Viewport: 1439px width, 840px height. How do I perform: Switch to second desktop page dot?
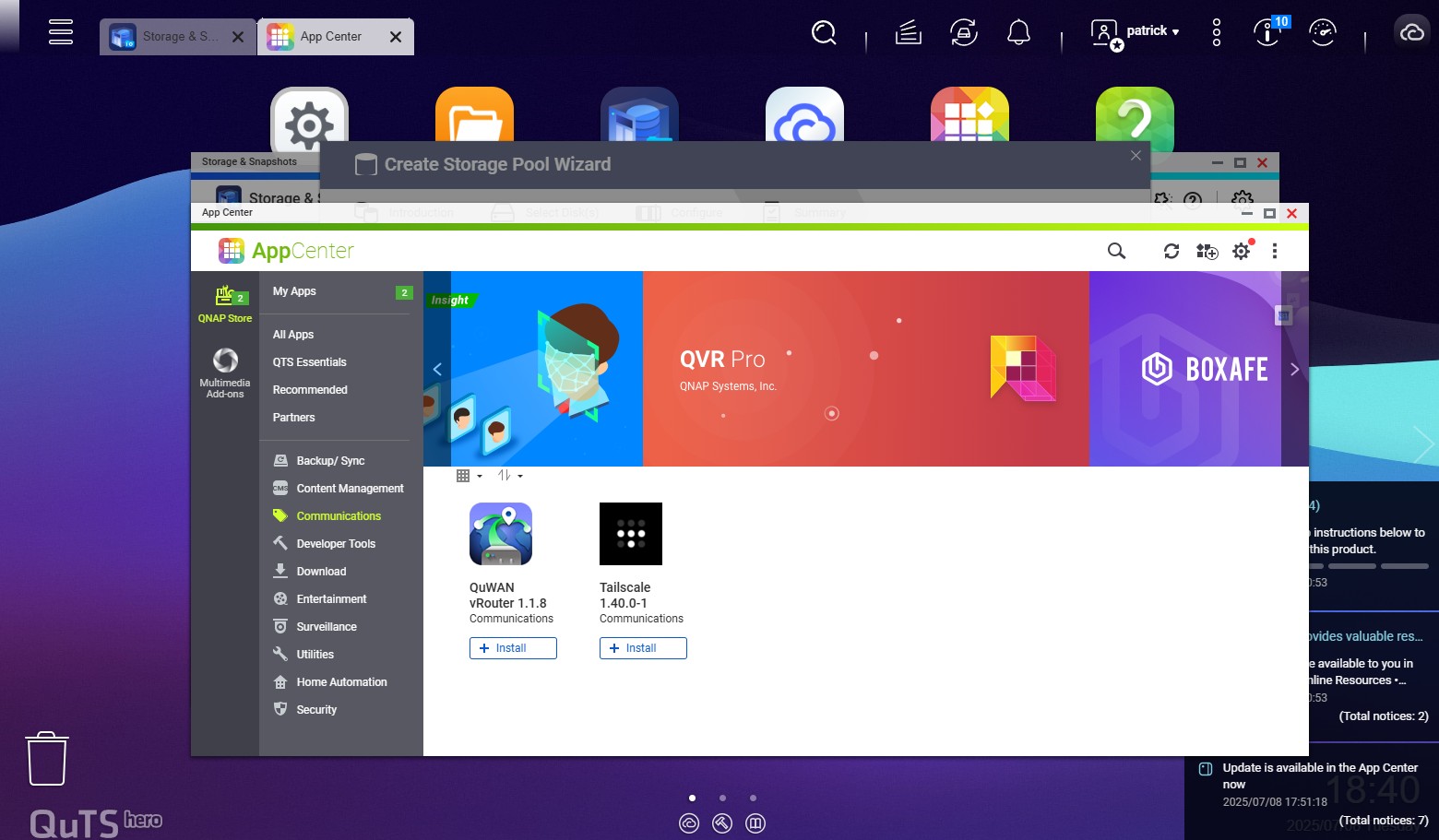pos(722,799)
